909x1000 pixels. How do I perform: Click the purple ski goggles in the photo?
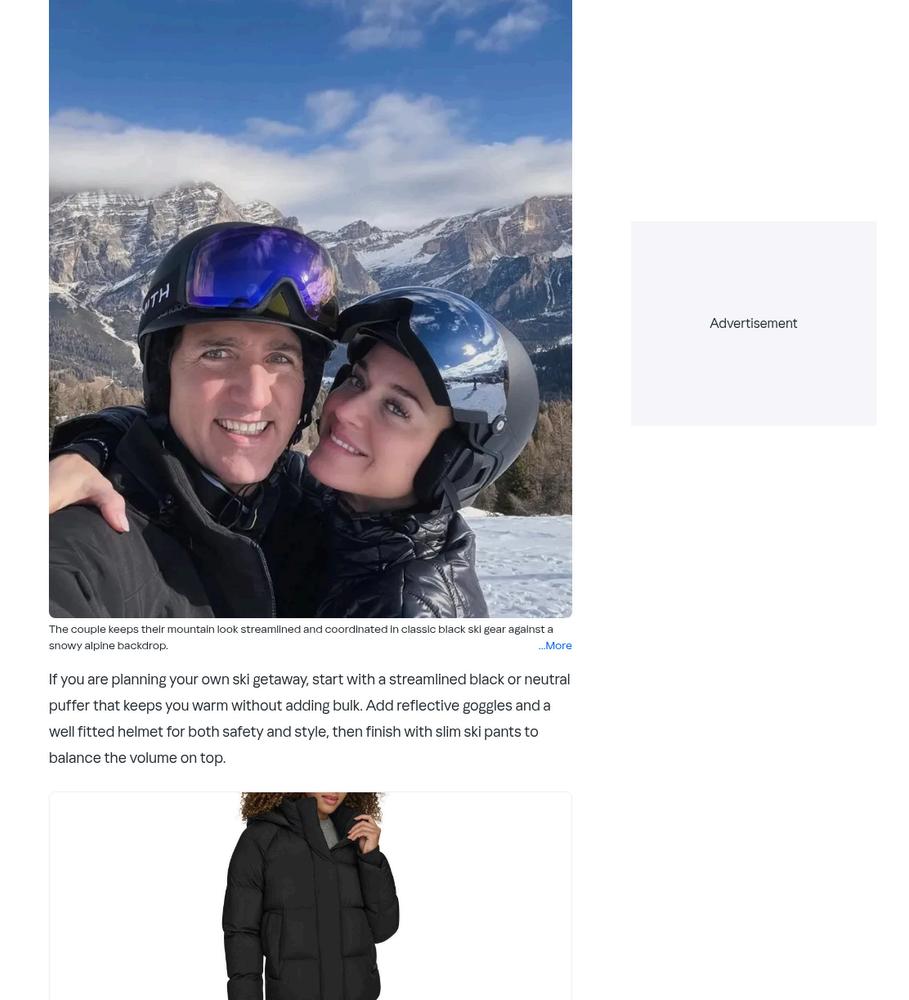(262, 273)
